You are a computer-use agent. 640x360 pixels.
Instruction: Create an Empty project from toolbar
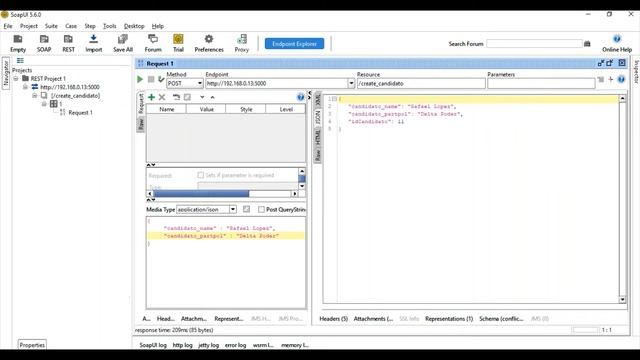(x=18, y=43)
